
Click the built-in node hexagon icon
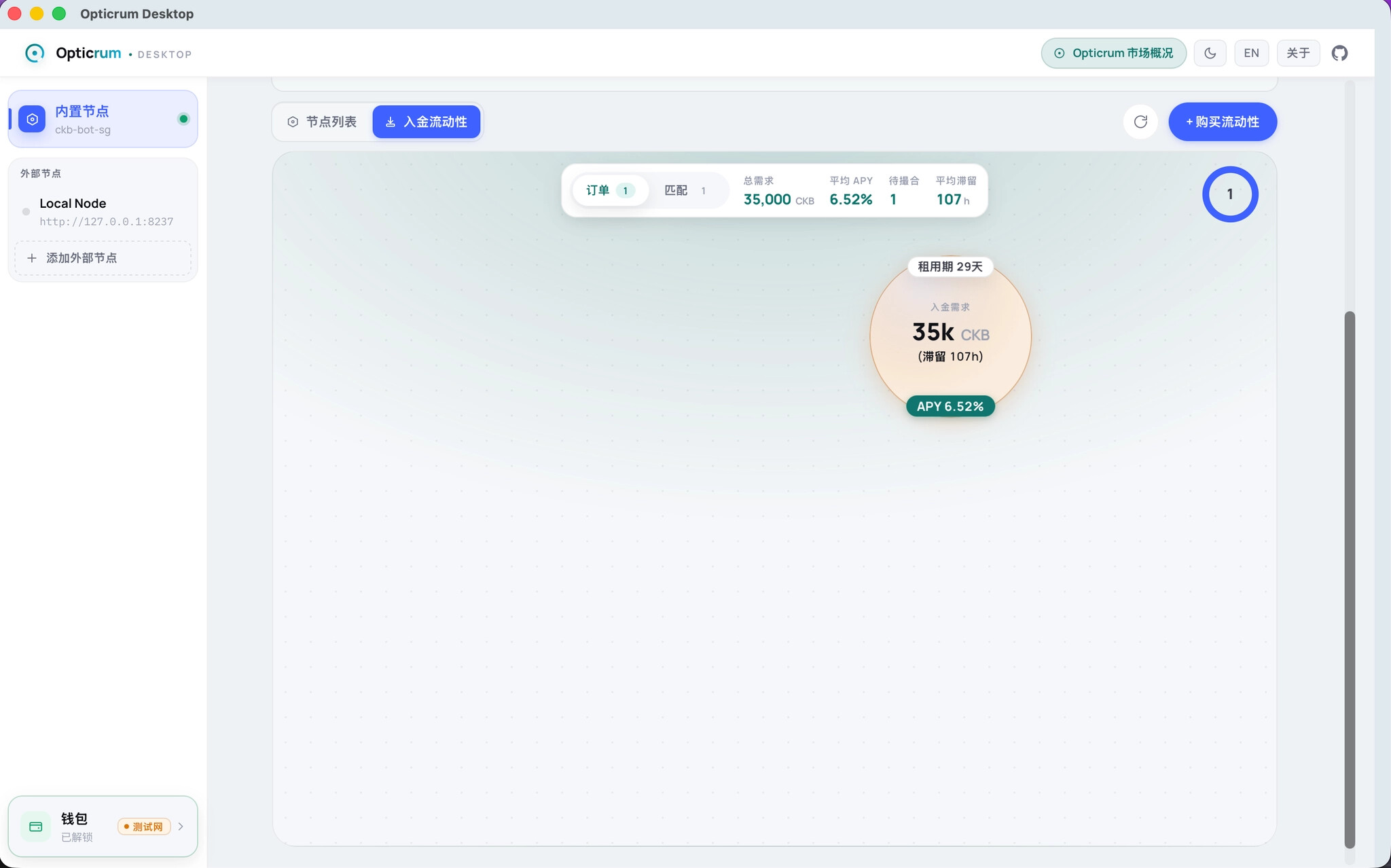coord(32,119)
